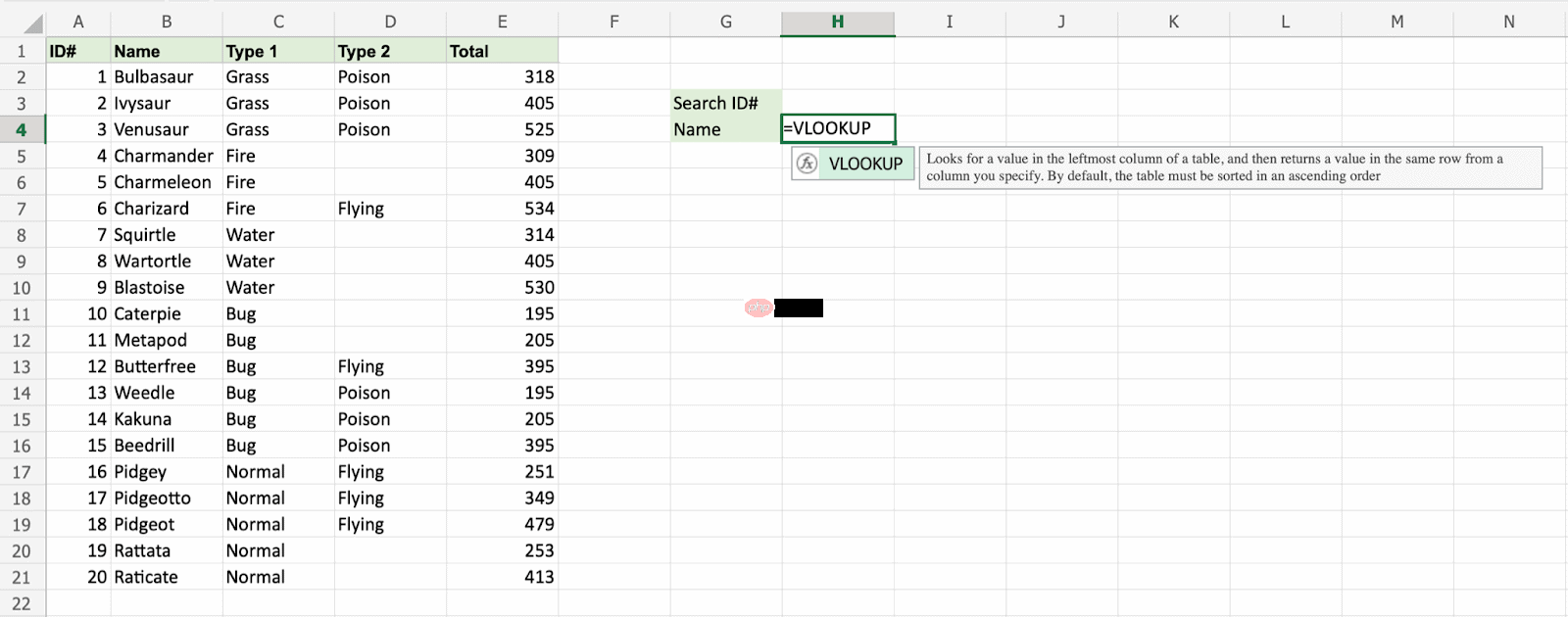This screenshot has height=617, width=1568.
Task: Click the Charmeleon cell
Action: point(167,182)
